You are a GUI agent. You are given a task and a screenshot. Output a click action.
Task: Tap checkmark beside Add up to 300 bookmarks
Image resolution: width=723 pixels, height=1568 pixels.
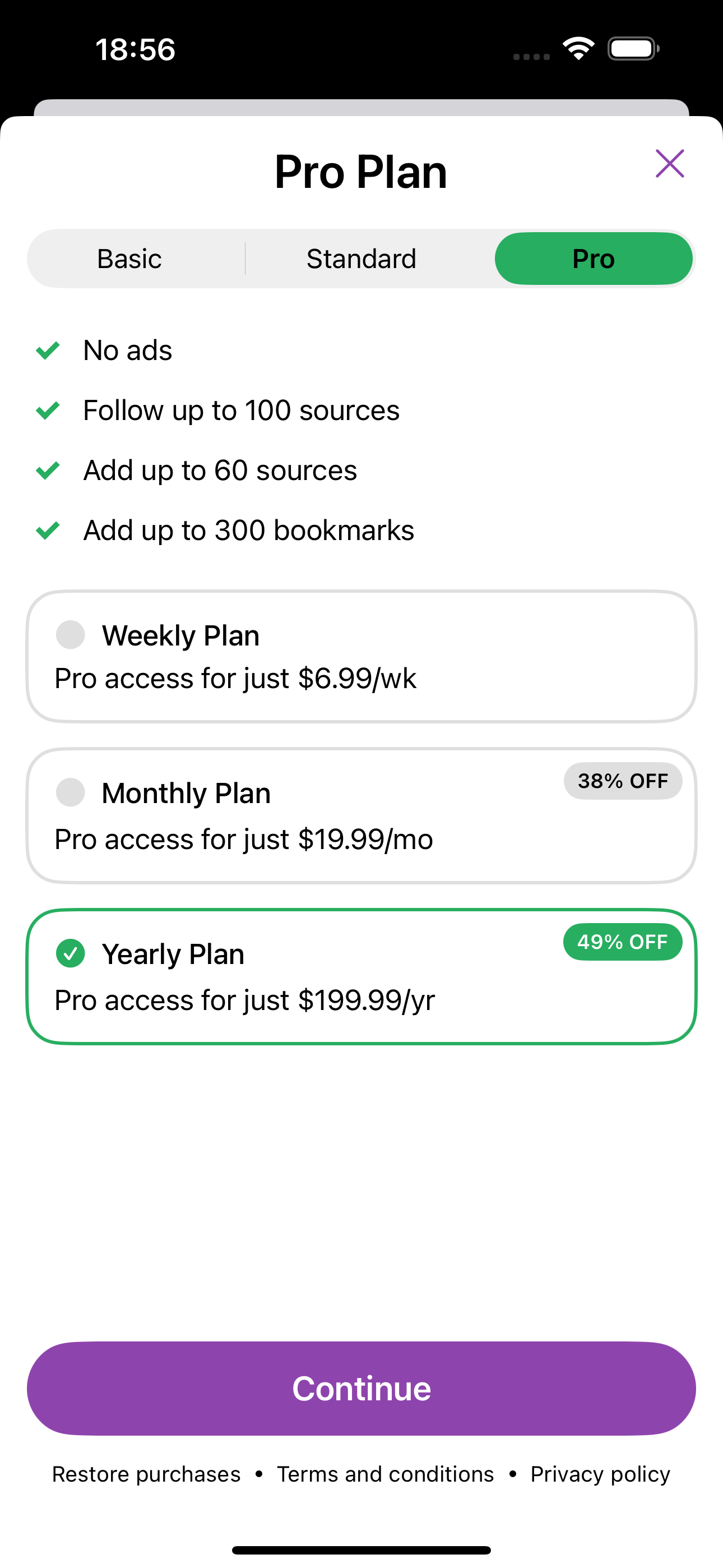tap(48, 530)
